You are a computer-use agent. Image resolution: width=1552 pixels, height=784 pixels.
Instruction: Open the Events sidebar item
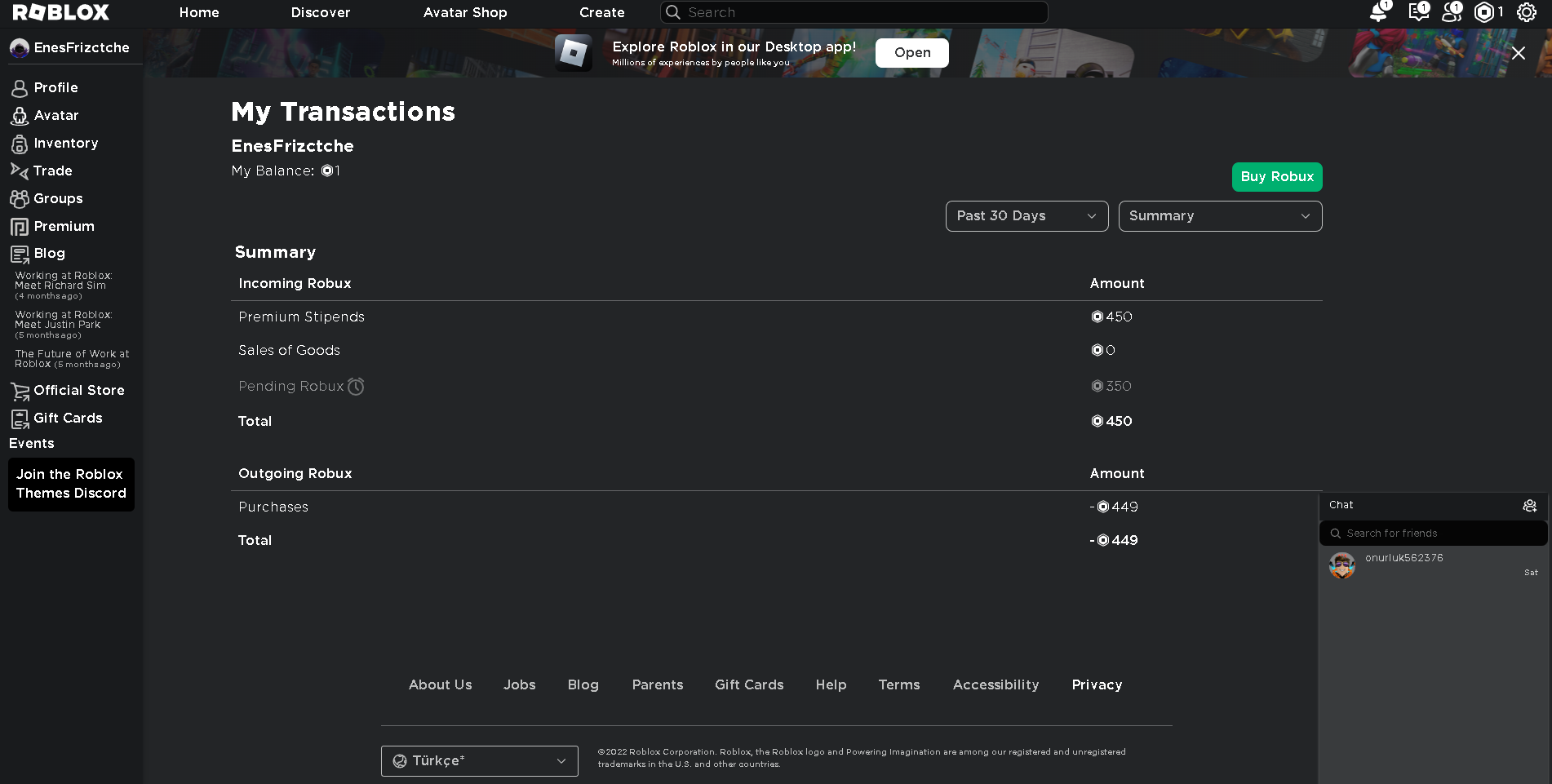(32, 443)
